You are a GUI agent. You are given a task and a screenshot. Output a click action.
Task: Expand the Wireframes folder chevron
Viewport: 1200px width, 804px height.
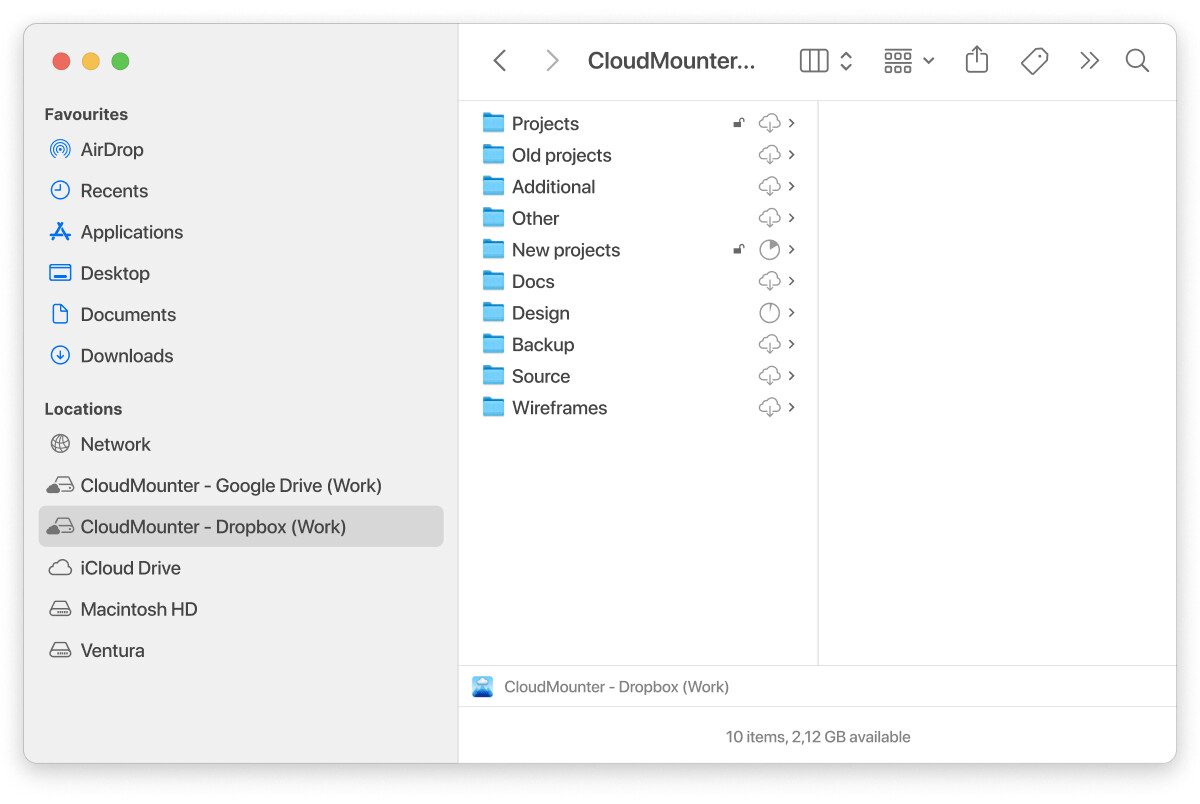click(792, 407)
